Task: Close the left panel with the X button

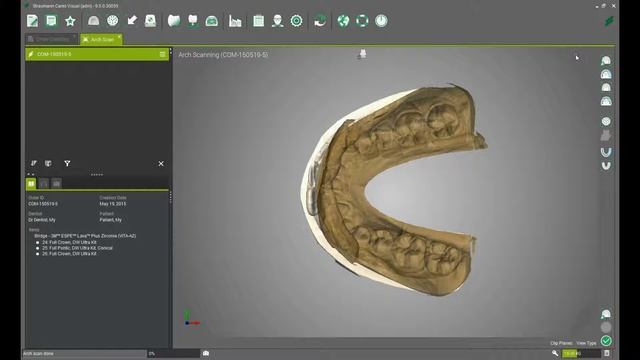Action: tap(161, 164)
